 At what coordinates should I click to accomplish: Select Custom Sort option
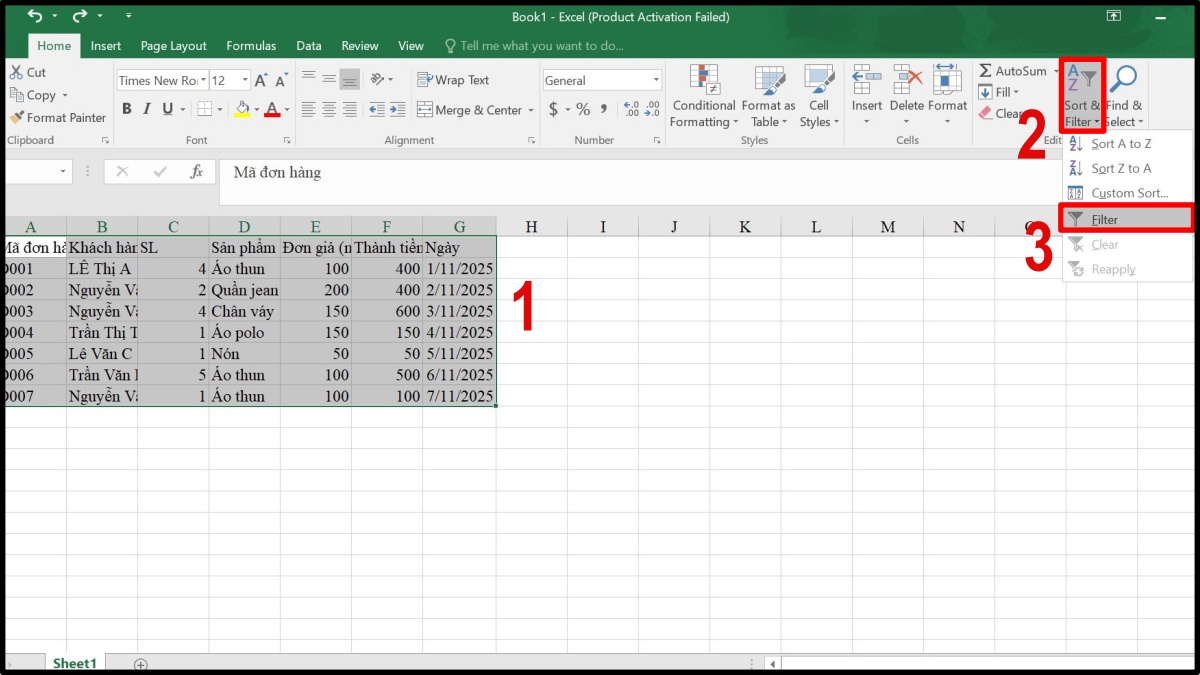(1128, 193)
